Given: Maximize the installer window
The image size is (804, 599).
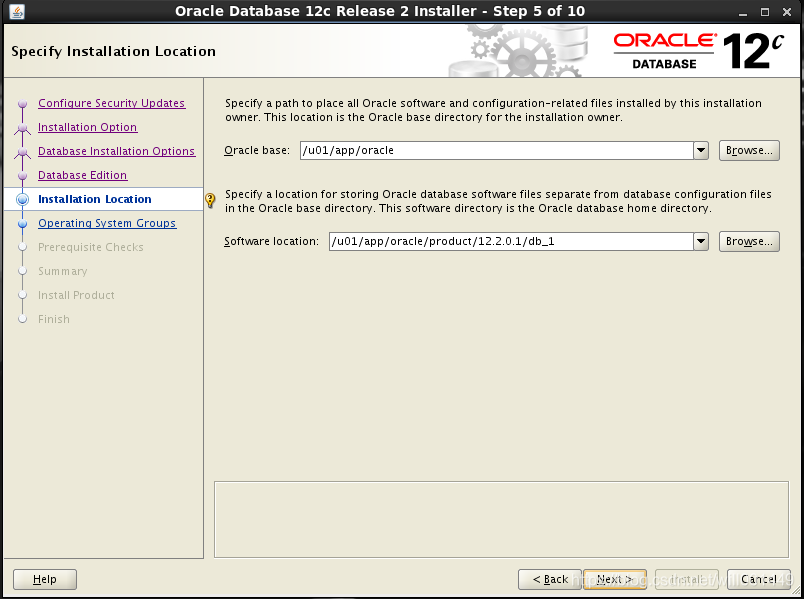Looking at the screenshot, I should point(765,12).
